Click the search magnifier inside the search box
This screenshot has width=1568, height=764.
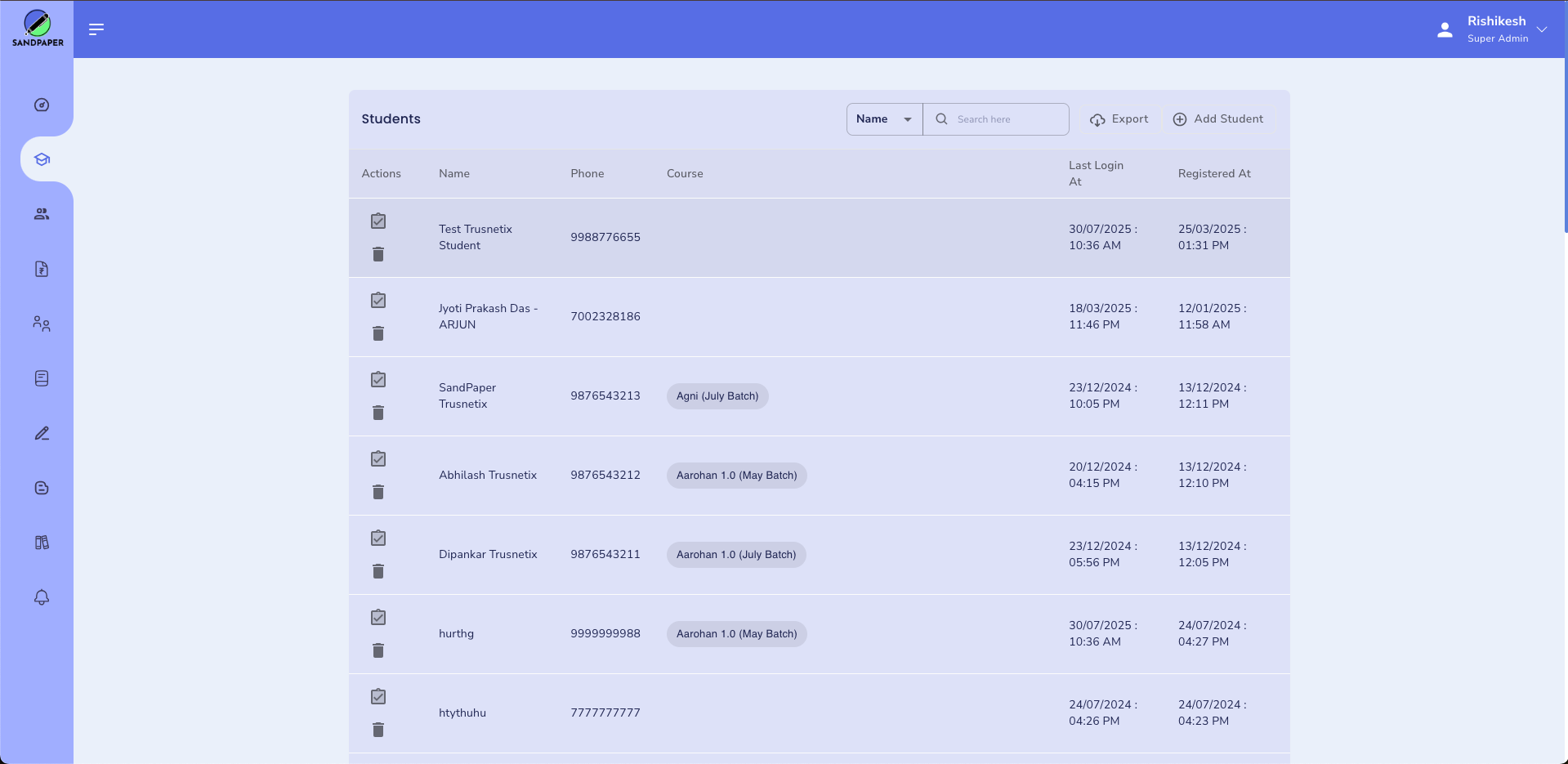point(941,118)
